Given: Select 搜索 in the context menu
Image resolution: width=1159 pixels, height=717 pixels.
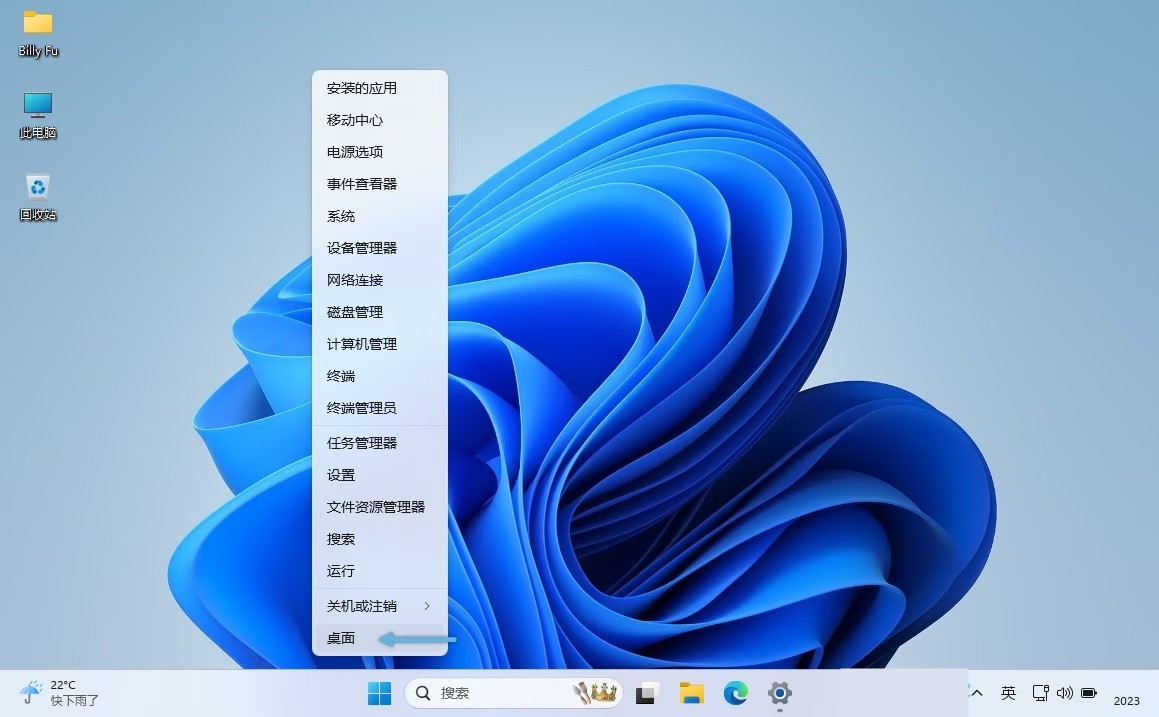Looking at the screenshot, I should tap(380, 539).
